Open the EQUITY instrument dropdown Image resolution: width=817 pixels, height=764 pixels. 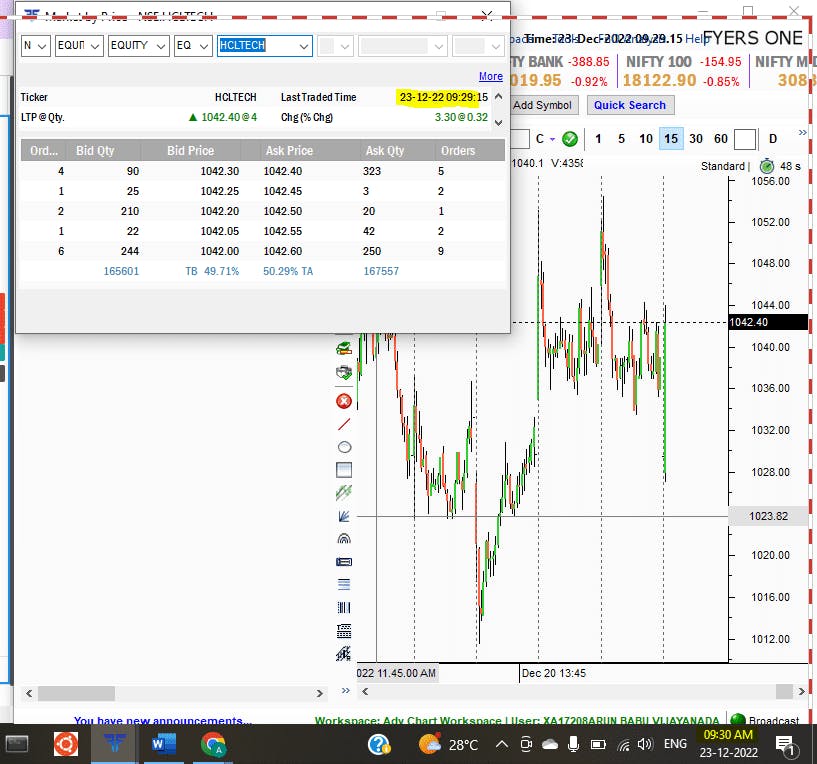(139, 46)
